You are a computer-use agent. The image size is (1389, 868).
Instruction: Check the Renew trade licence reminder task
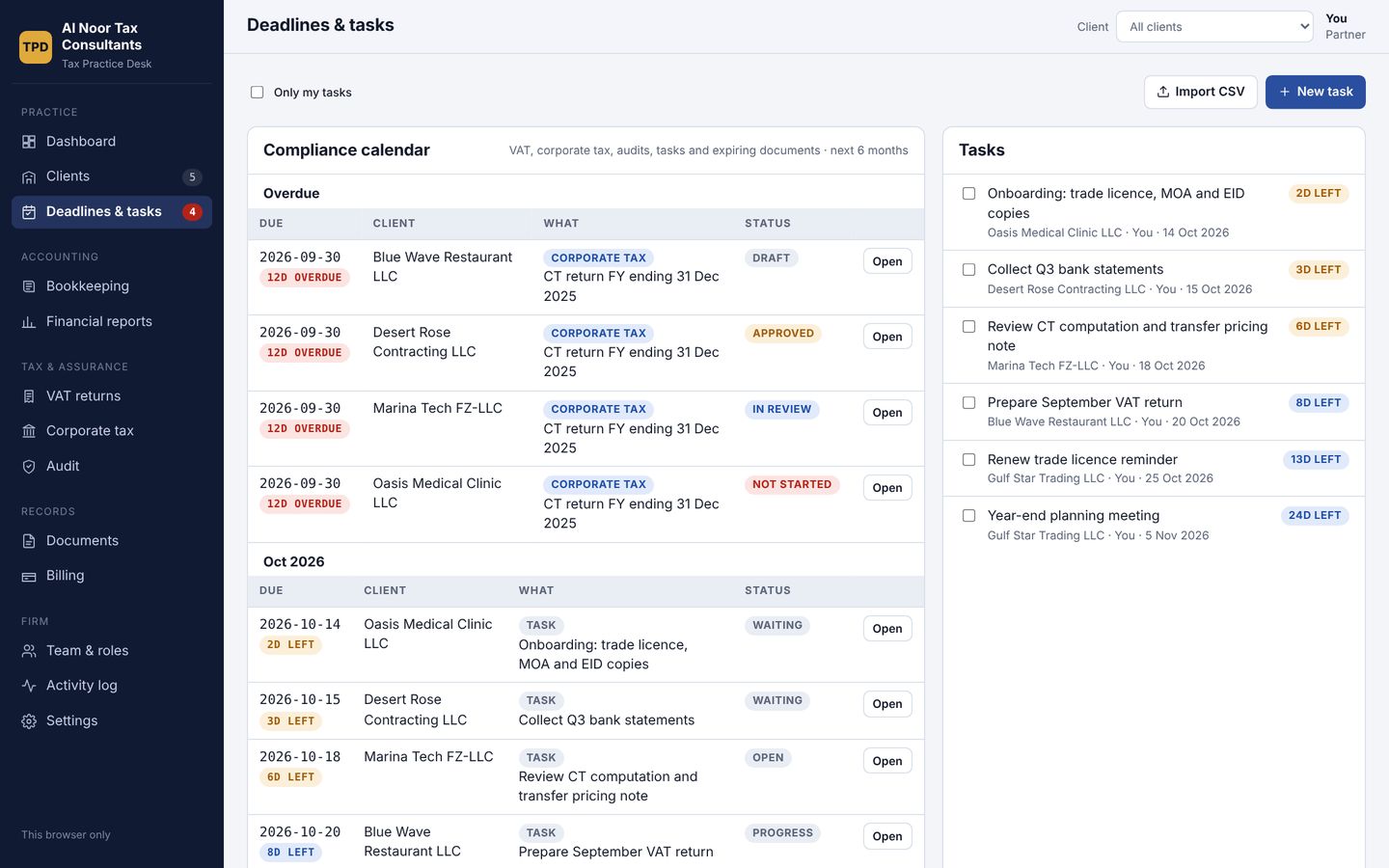[968, 460]
